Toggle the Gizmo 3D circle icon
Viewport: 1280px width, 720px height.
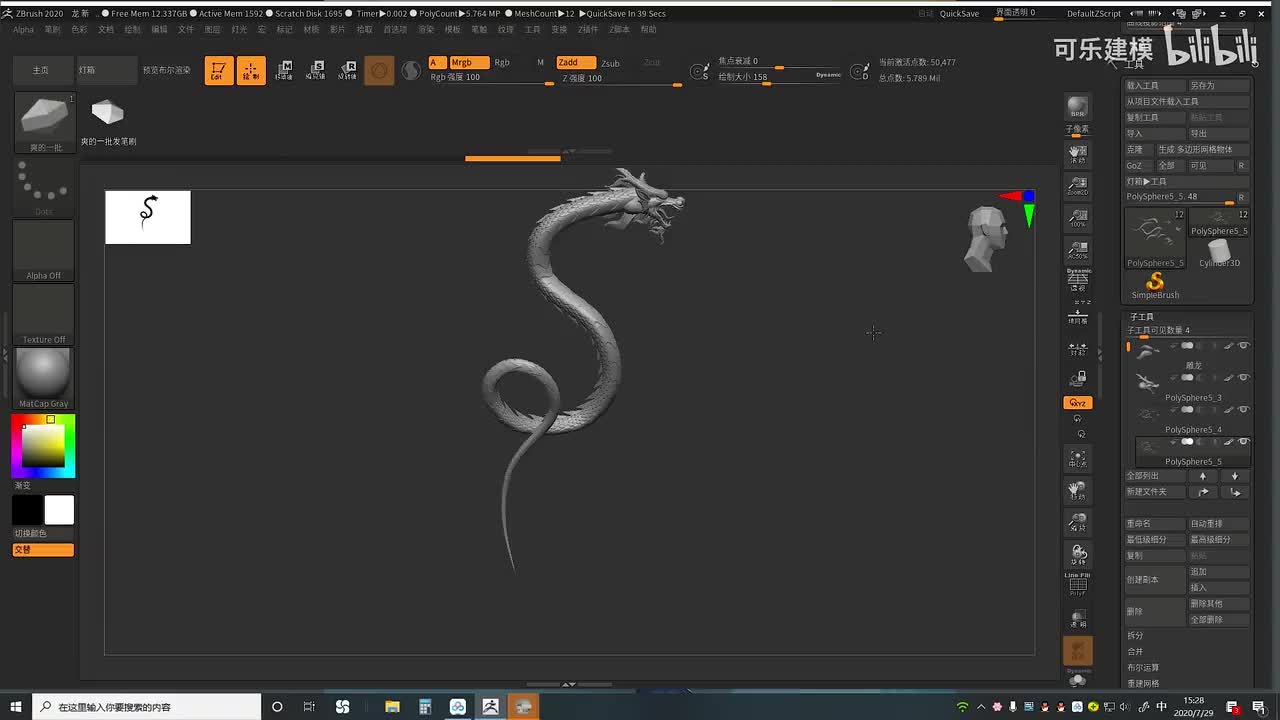(379, 70)
